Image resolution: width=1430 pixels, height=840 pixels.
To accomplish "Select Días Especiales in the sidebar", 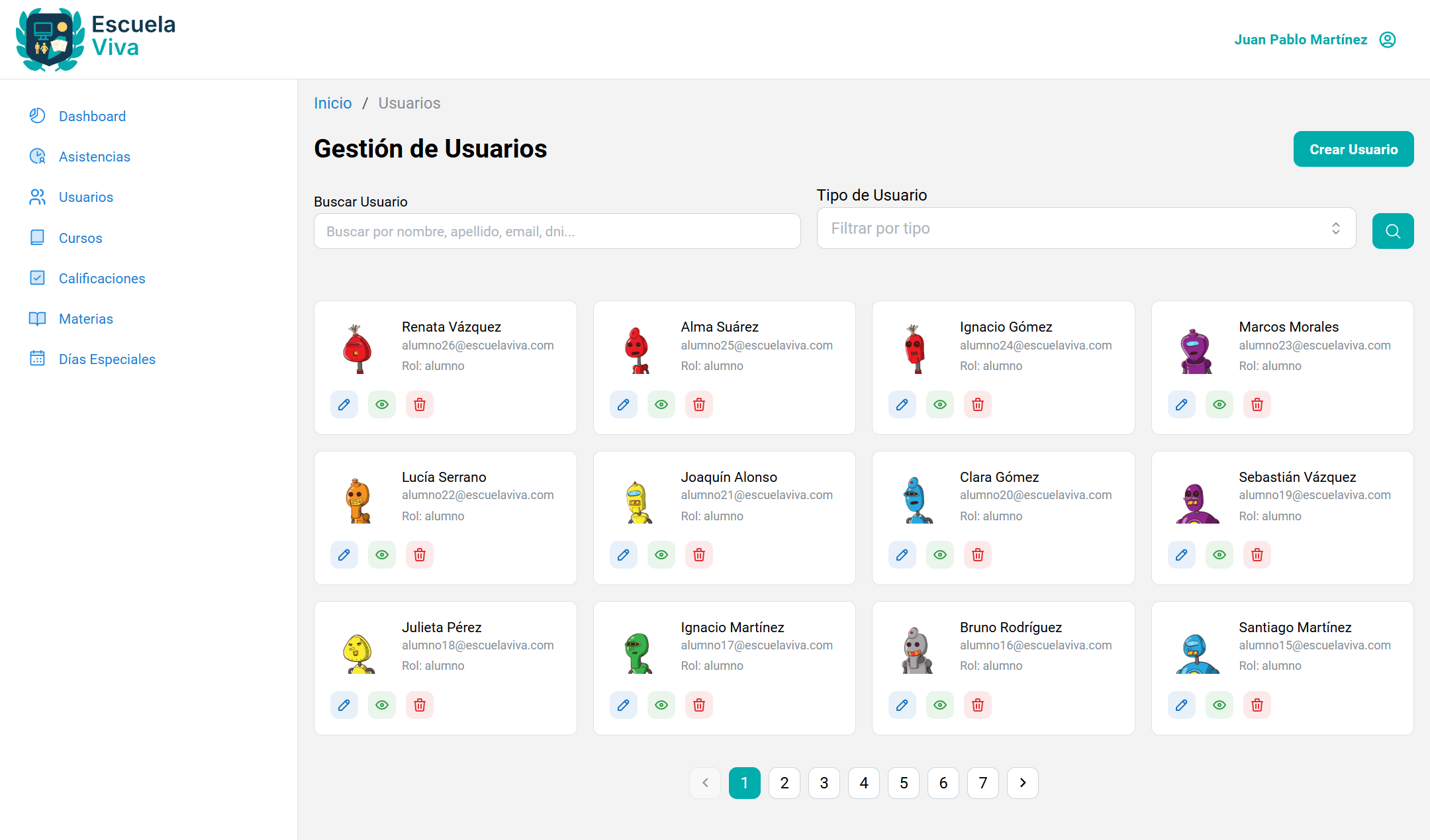I will pos(107,359).
